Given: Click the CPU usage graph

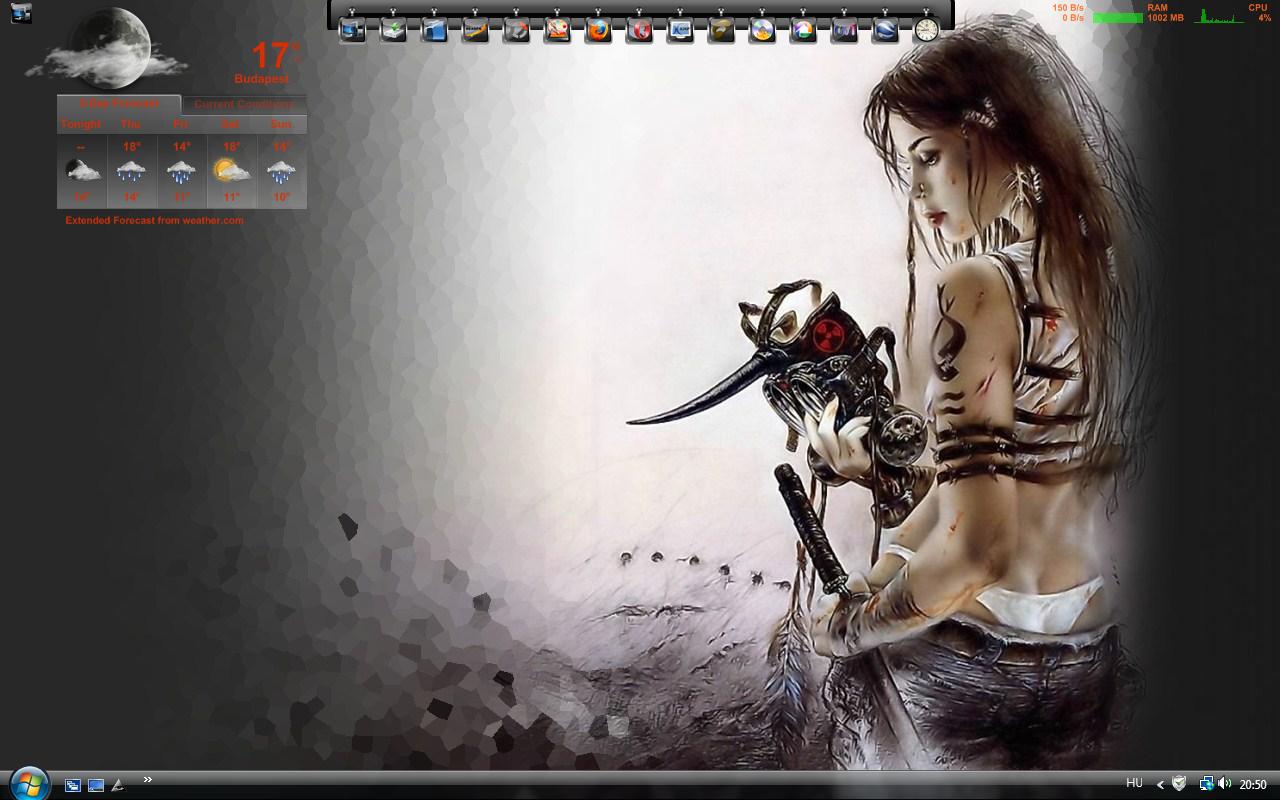Looking at the screenshot, I should coord(1220,16).
